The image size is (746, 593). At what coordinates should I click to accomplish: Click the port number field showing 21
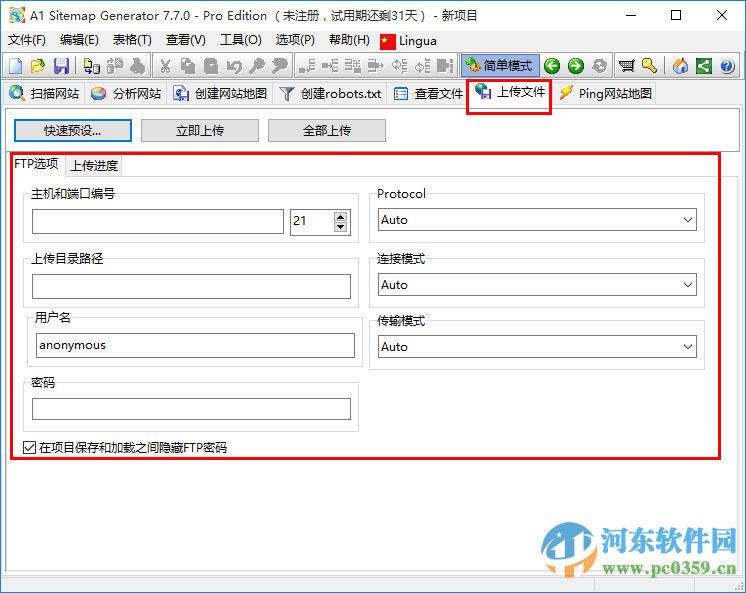coord(312,221)
